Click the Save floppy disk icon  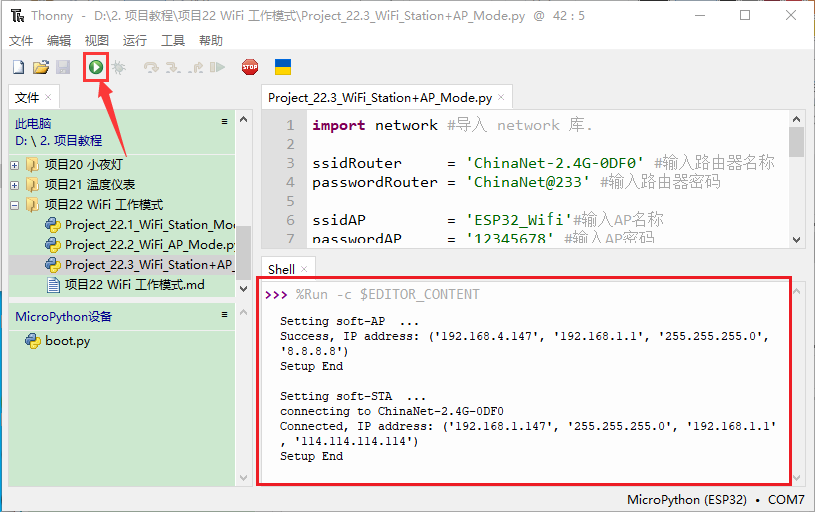click(63, 67)
